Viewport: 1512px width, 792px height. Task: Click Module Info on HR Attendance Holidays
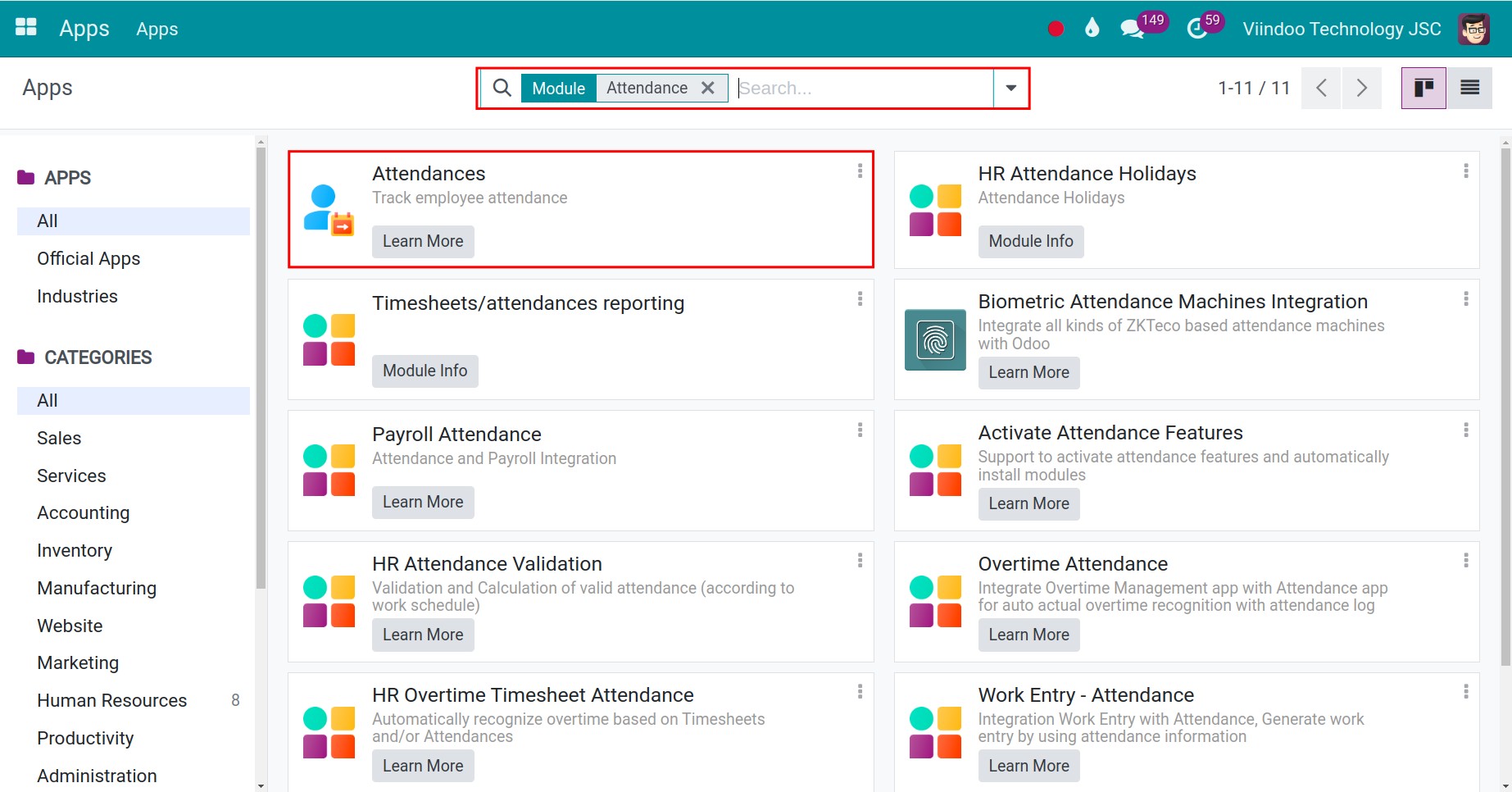pyautogui.click(x=1030, y=241)
